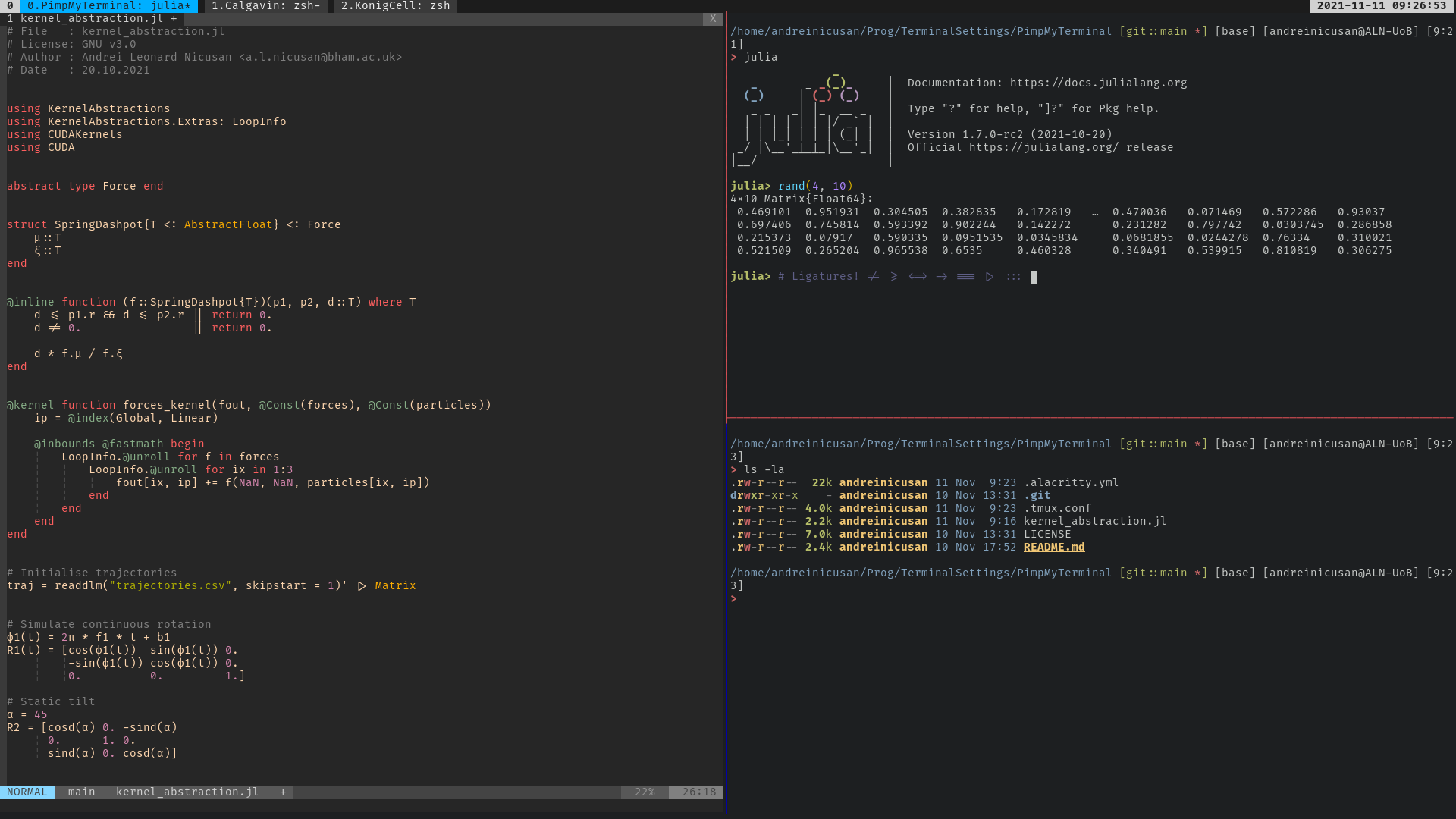The width and height of the screenshot is (1456, 819).
Task: Switch to tmux window 1.Calgavin: zsh
Action: (x=265, y=6)
